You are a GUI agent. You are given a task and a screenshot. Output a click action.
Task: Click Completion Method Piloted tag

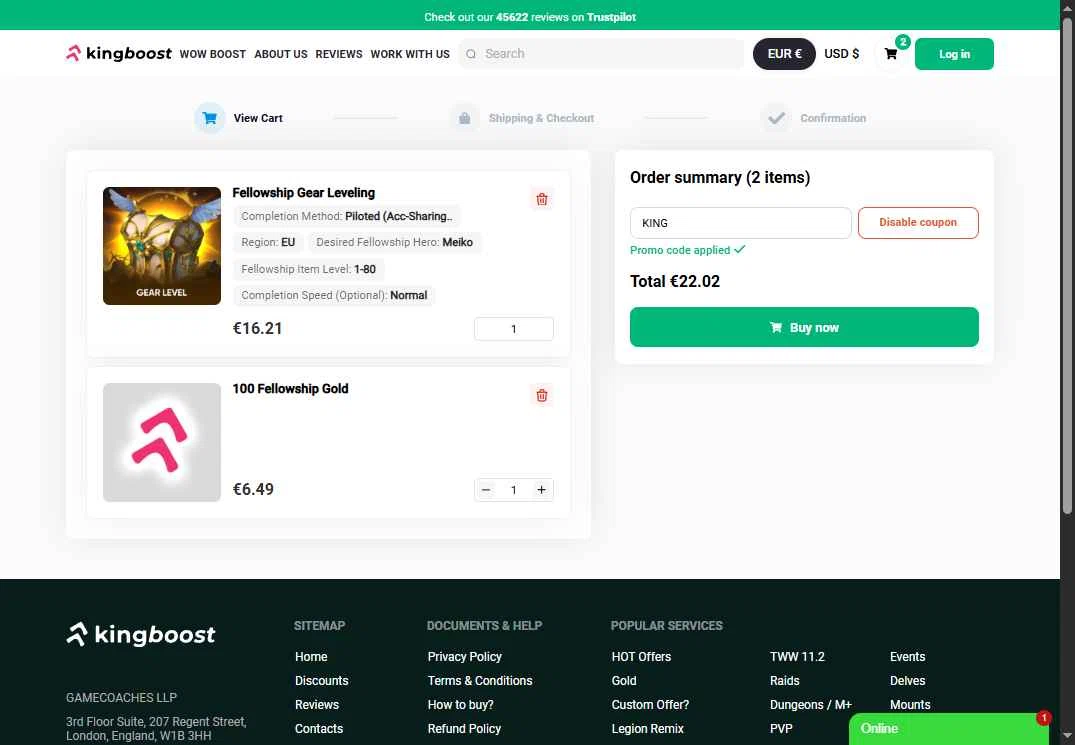(x=347, y=216)
